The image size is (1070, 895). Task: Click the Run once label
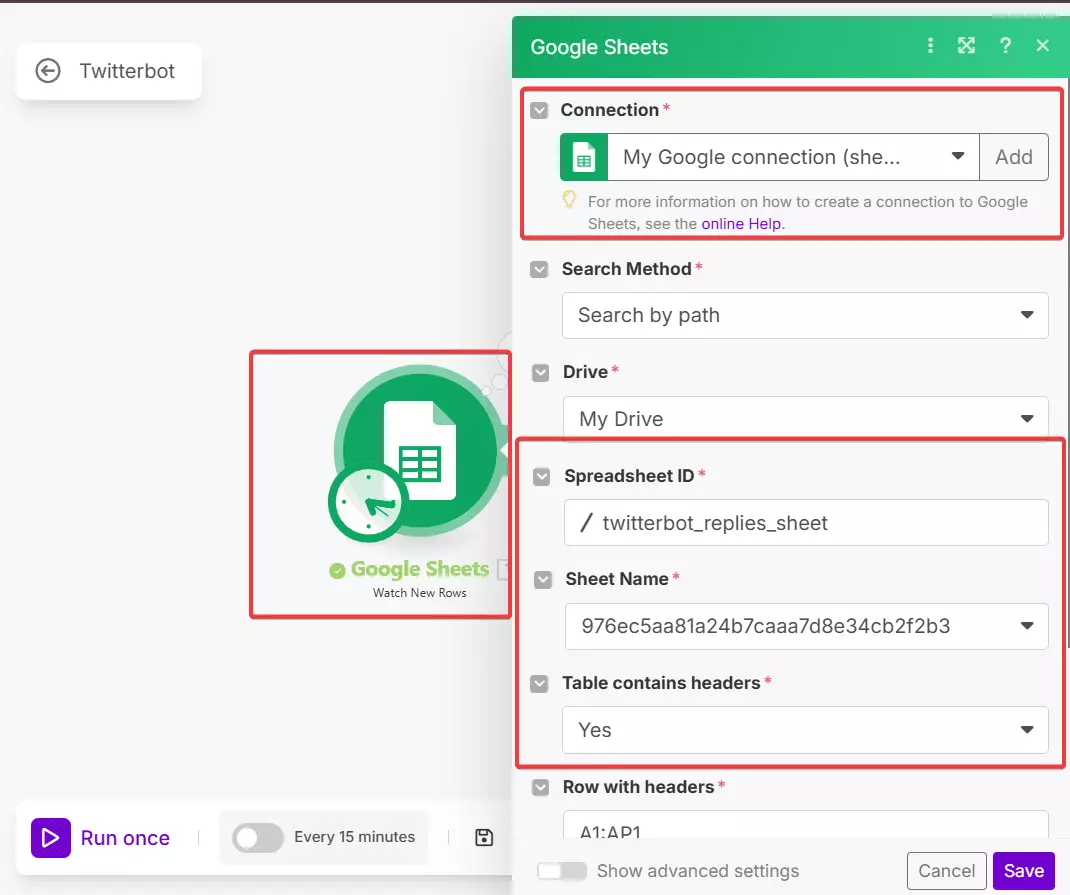click(x=125, y=838)
